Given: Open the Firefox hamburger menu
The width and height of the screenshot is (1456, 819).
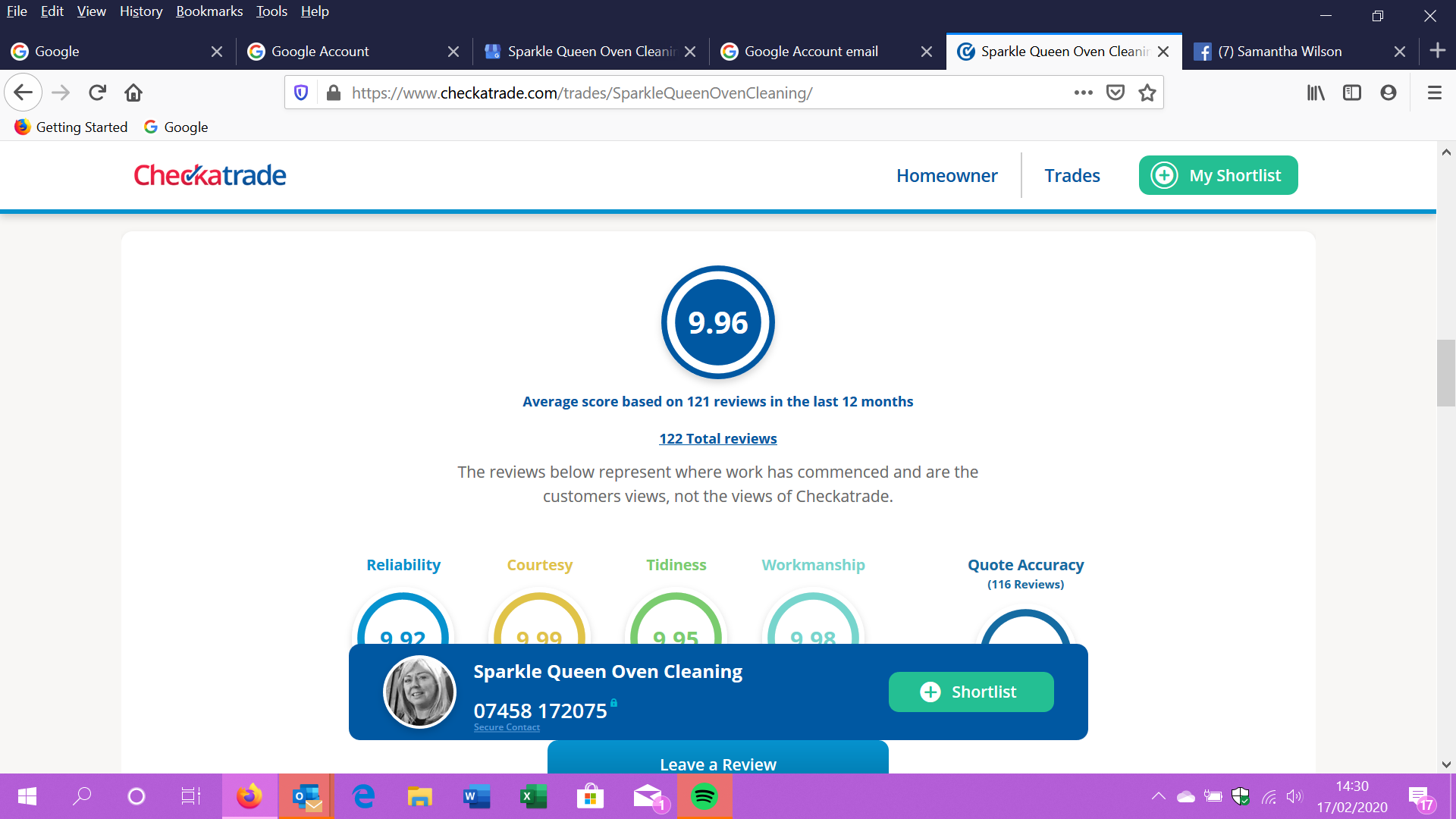Looking at the screenshot, I should click(x=1435, y=93).
